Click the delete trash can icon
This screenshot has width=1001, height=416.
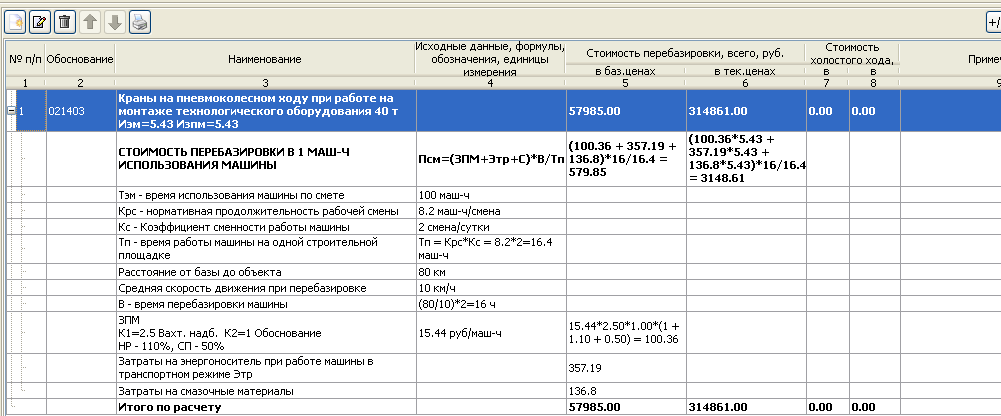tap(65, 23)
